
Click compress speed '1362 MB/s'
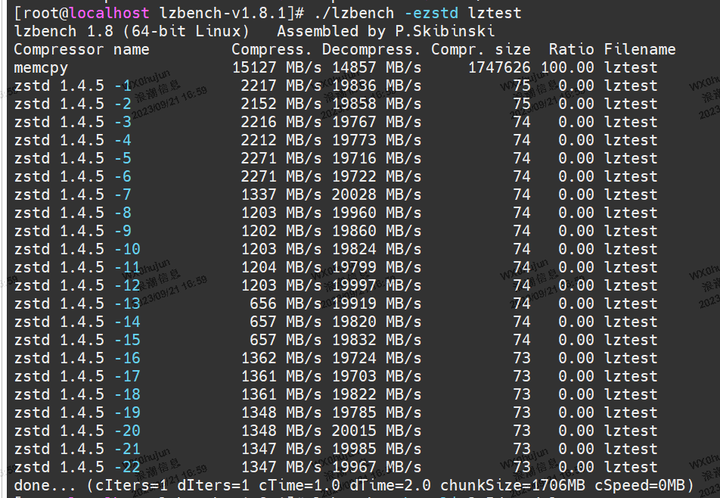[x=281, y=358]
